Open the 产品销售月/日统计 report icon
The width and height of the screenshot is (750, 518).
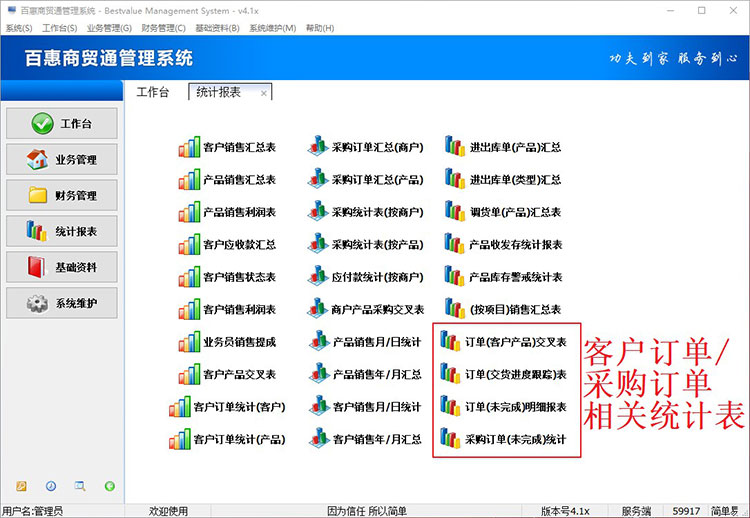pos(320,341)
